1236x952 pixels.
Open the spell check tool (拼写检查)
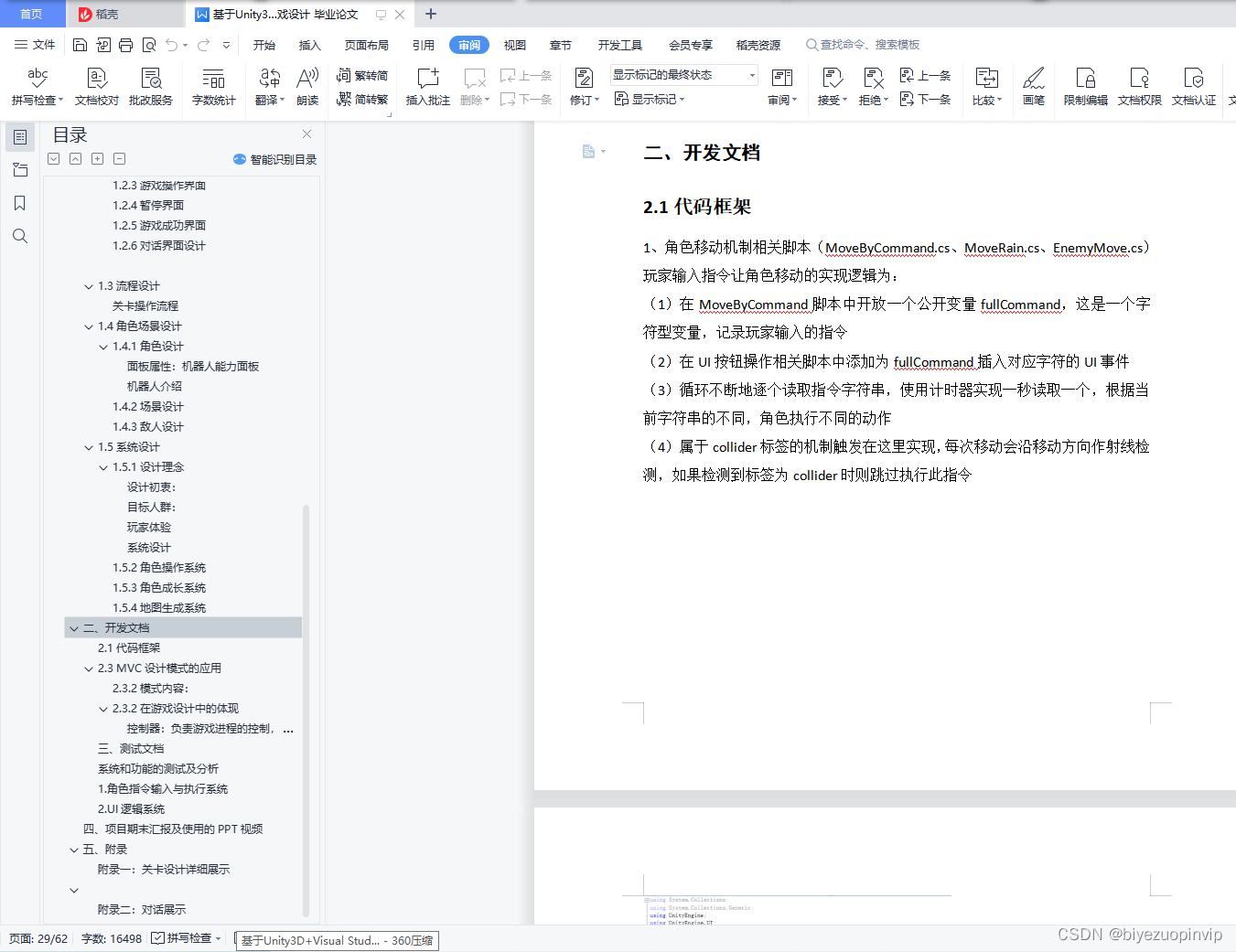click(37, 87)
